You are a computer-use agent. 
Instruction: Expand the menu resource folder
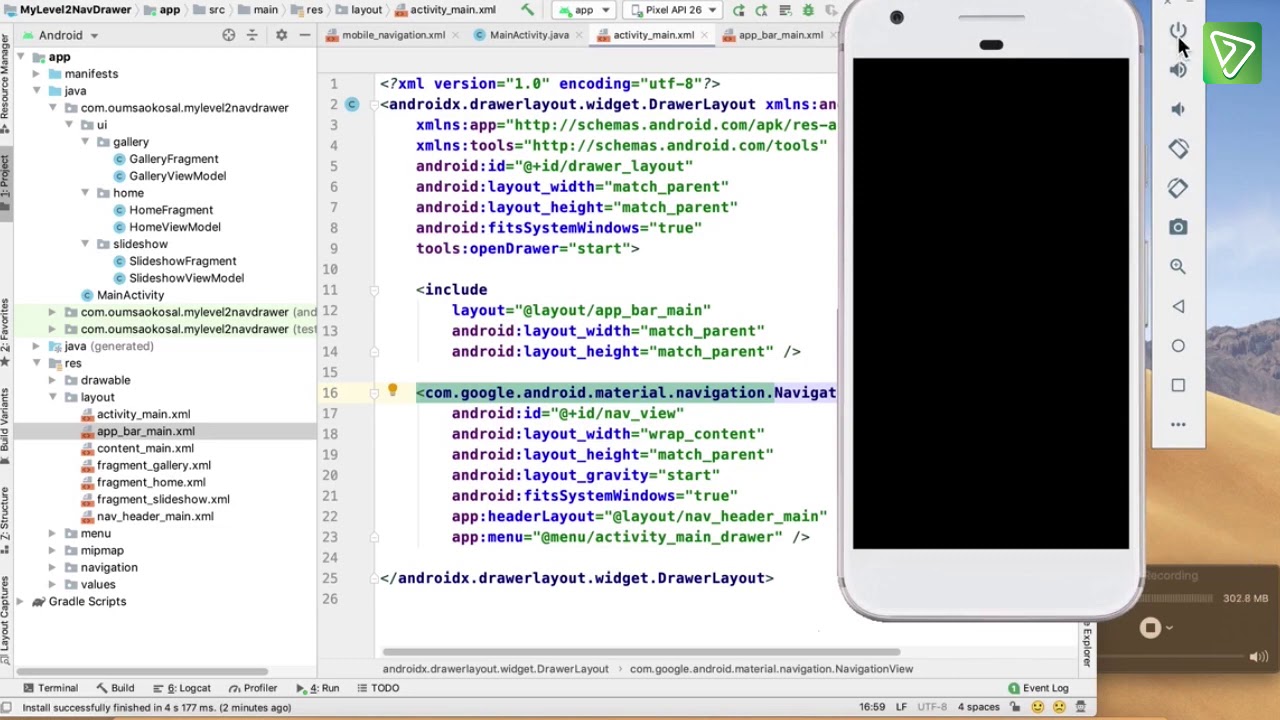[x=52, y=534]
